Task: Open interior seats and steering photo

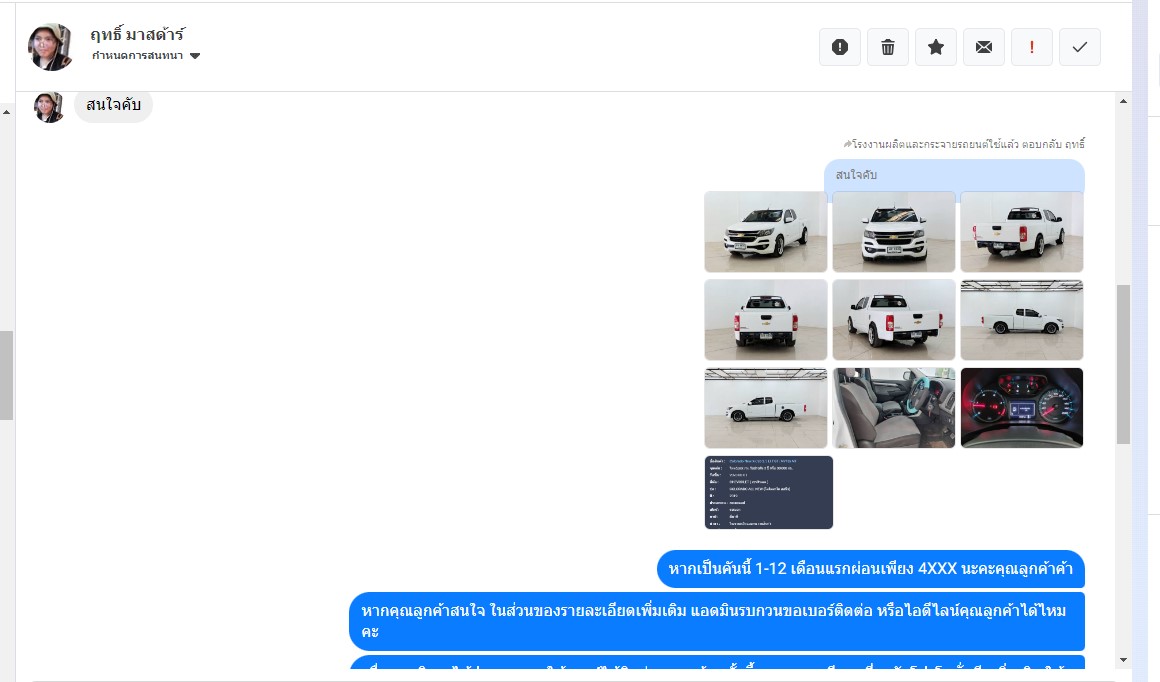Action: point(894,408)
